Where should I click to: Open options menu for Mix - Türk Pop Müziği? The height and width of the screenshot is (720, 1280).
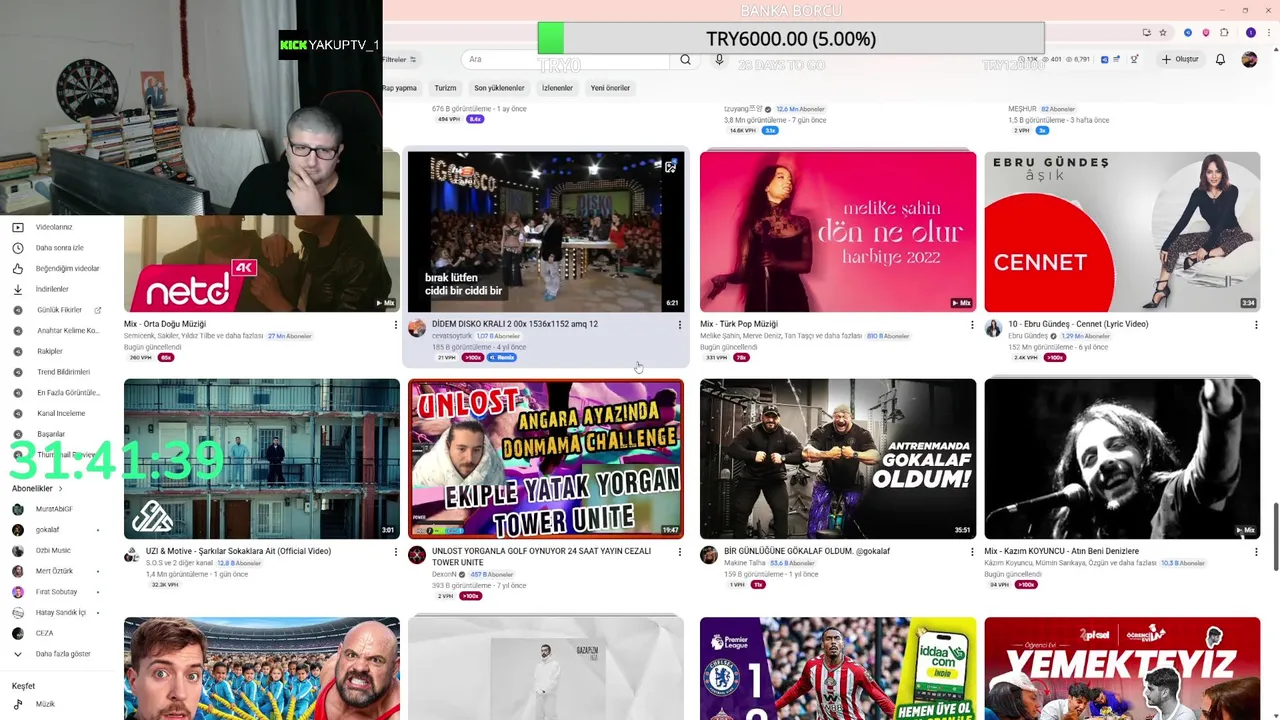[971, 325]
